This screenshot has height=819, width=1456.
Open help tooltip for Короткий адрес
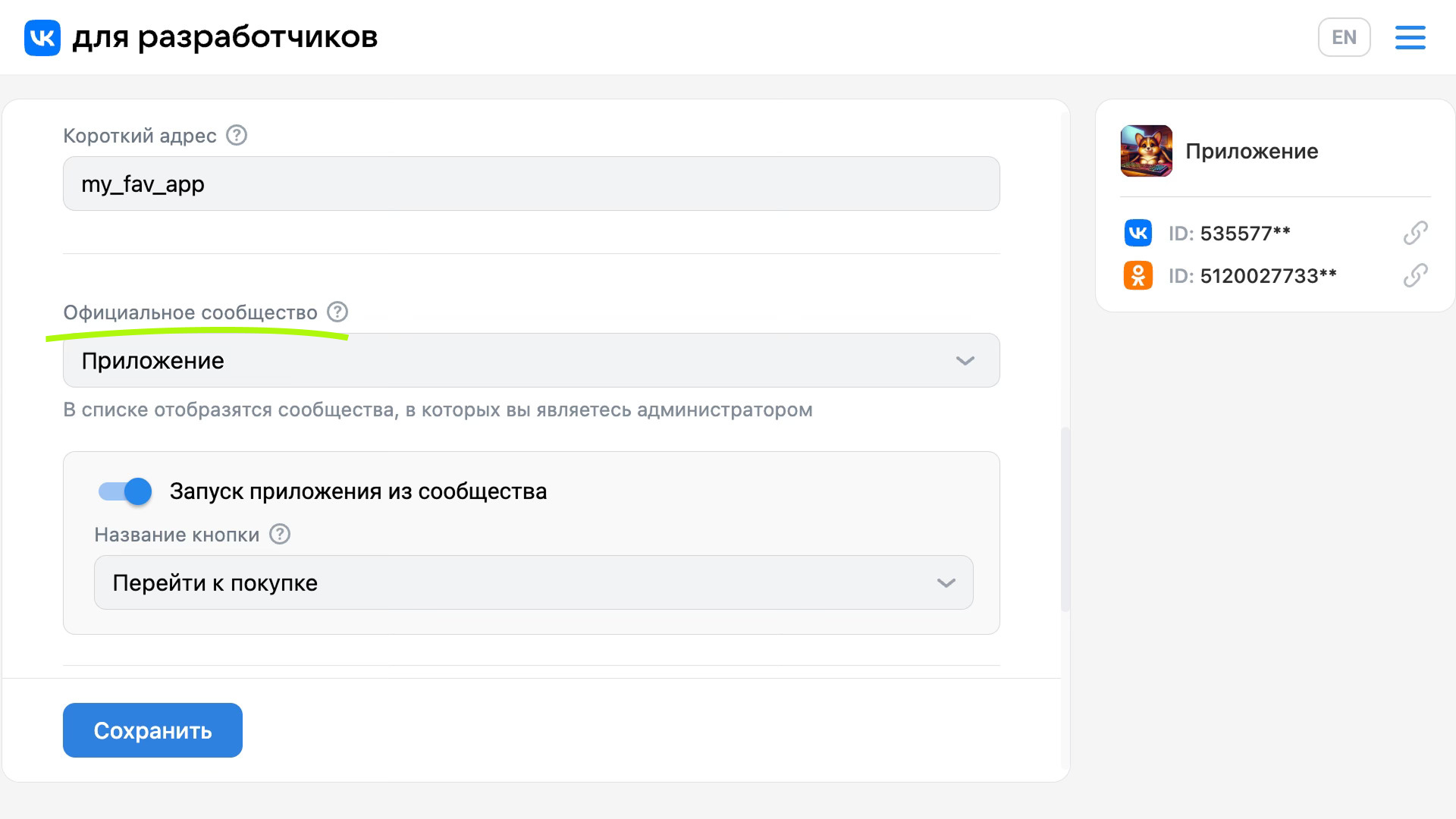(236, 135)
